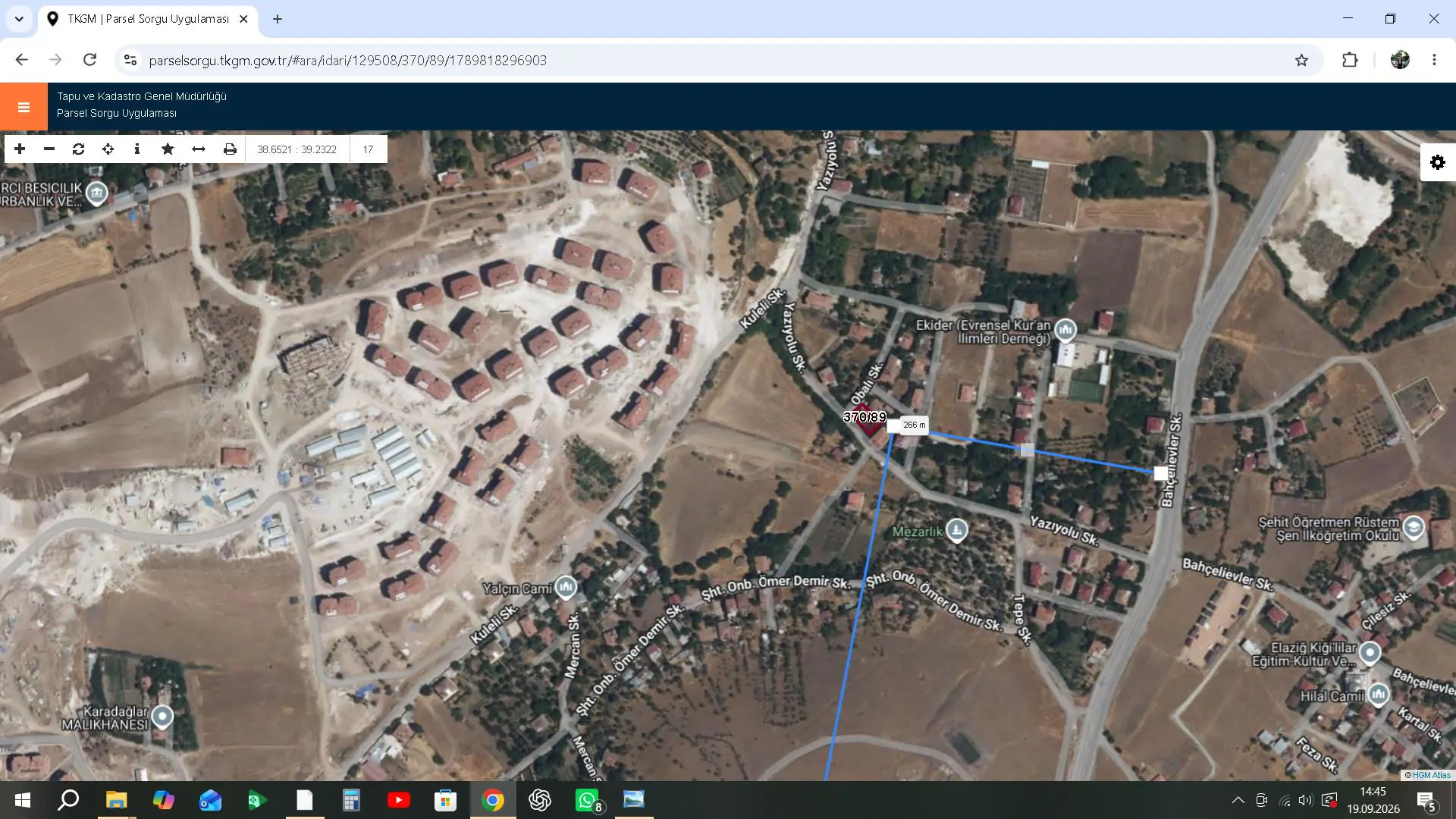
Task: Open the parcel info tool
Action: (x=137, y=149)
